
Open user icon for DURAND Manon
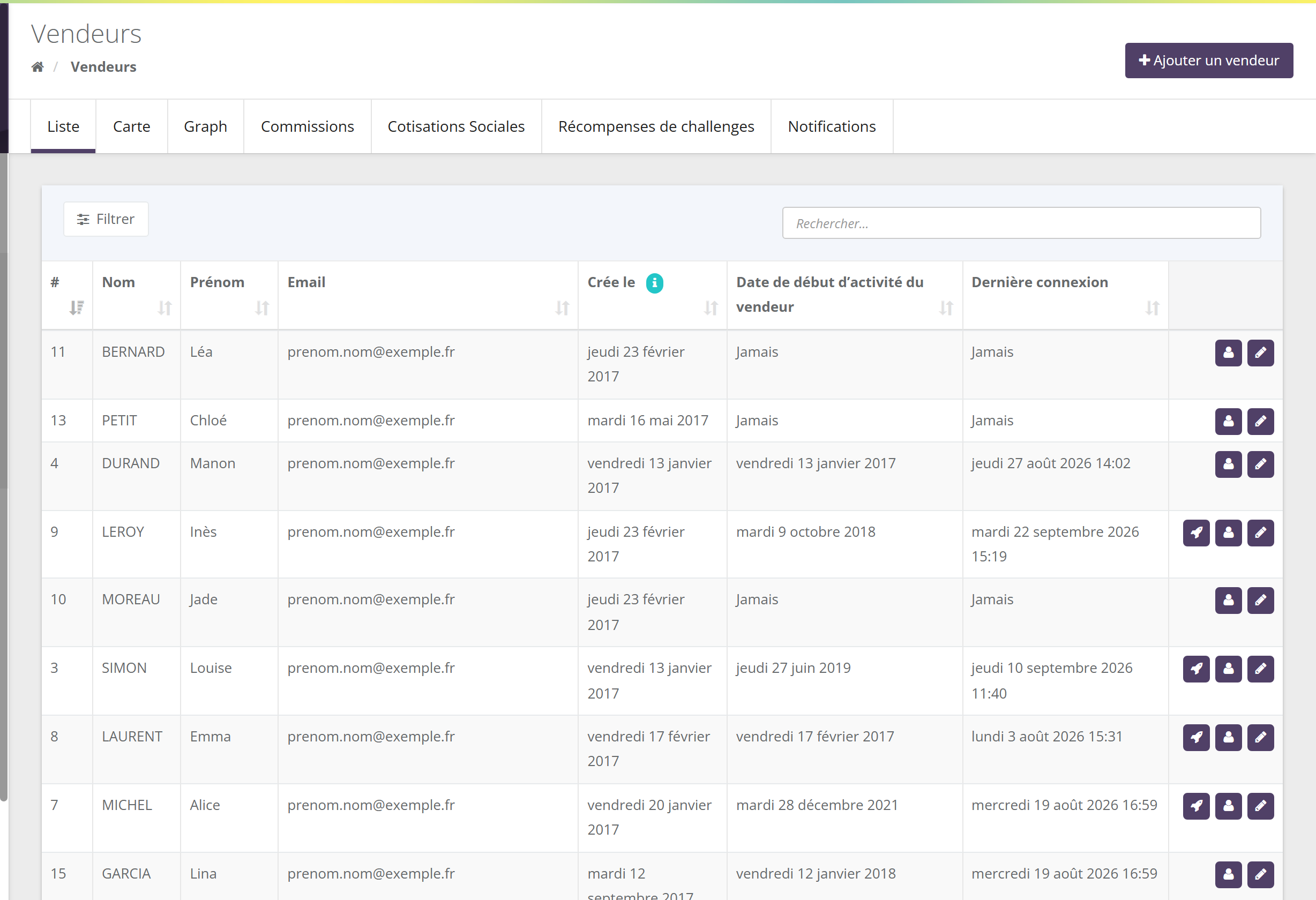(1228, 464)
